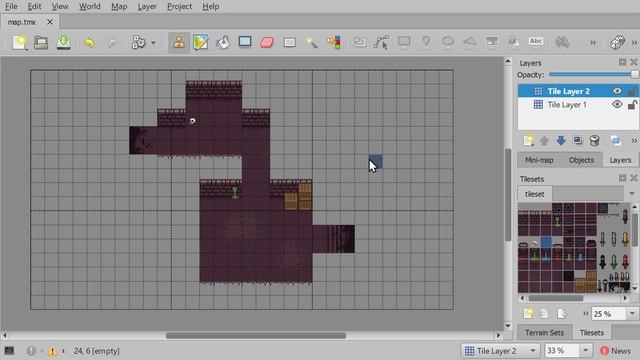640x360 pixels.
Task: Open the 25 % tileset zoom dropdown
Action: pyautogui.click(x=632, y=313)
